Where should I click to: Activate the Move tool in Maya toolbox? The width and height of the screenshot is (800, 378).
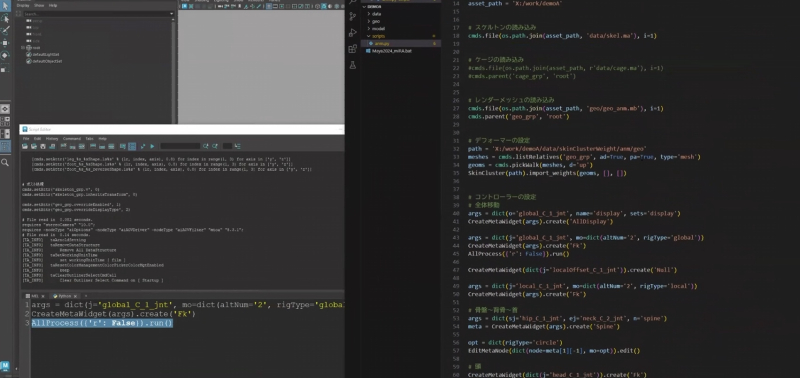click(5, 43)
